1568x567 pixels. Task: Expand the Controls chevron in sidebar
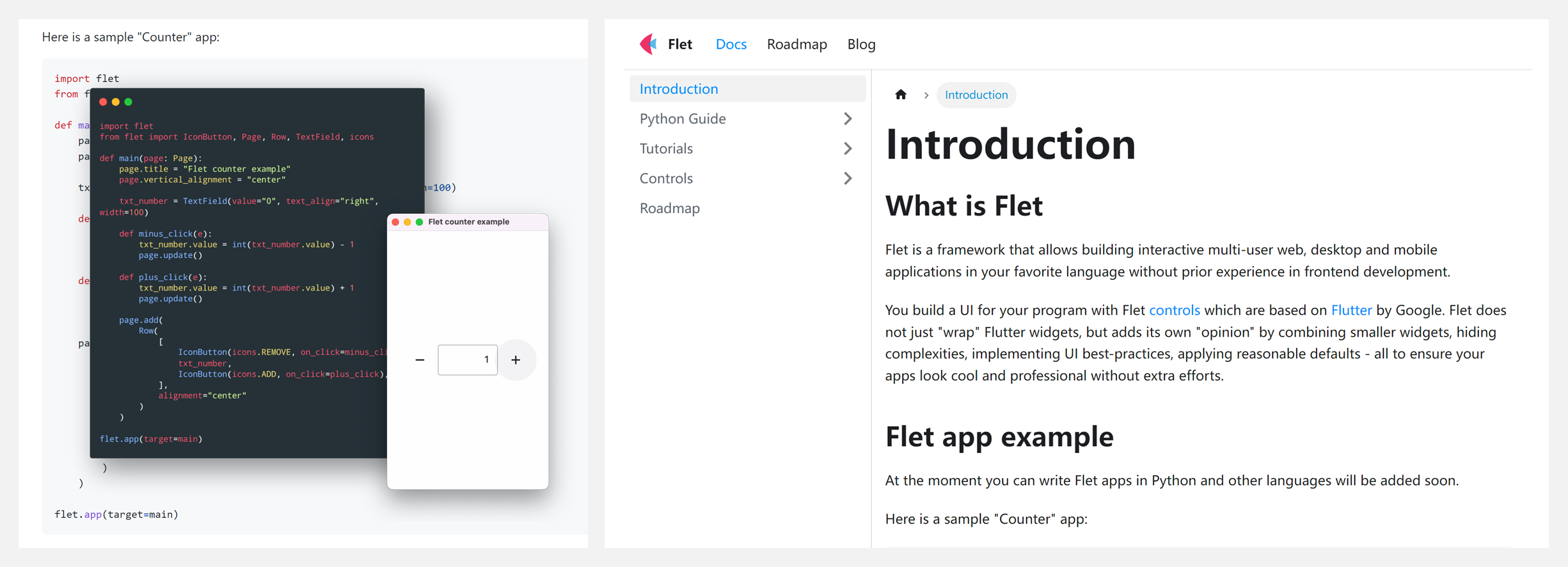(848, 179)
